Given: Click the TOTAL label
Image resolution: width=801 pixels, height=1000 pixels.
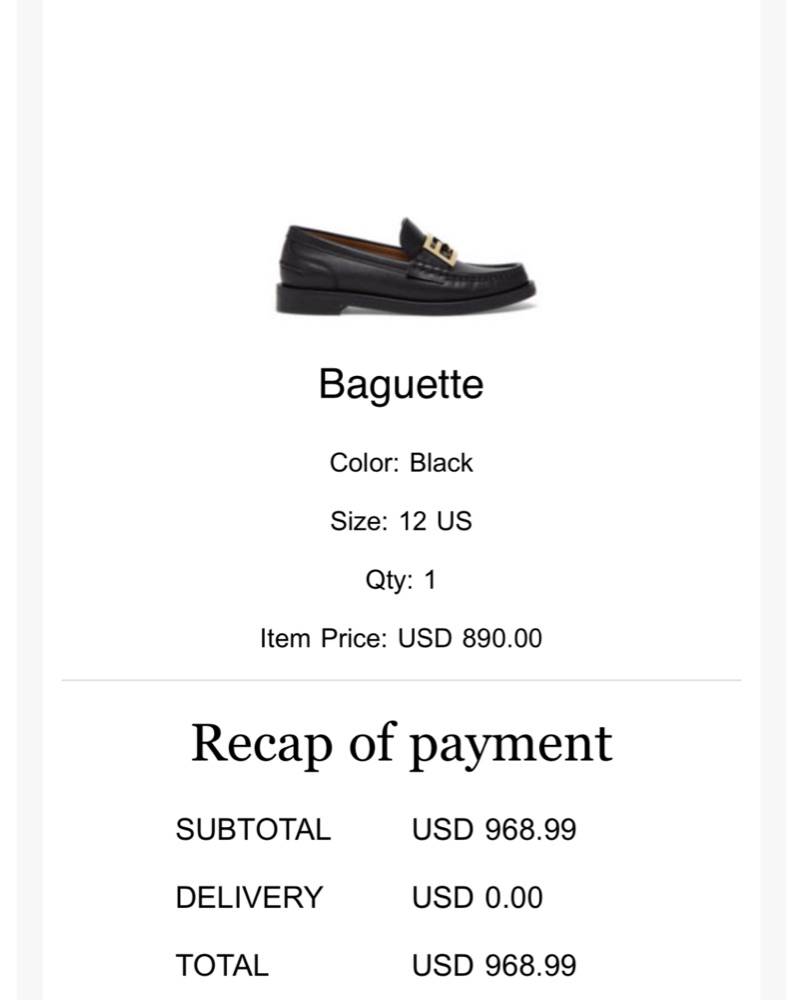Looking at the screenshot, I should (x=222, y=965).
